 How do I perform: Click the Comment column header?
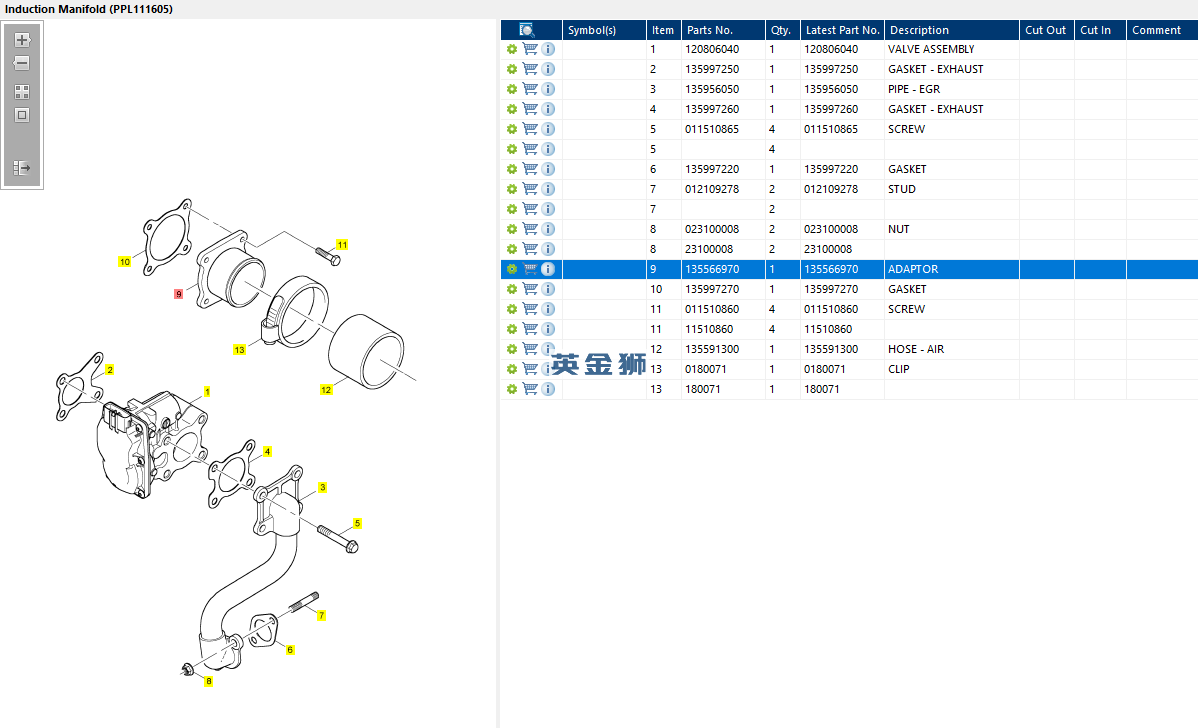[1161, 30]
